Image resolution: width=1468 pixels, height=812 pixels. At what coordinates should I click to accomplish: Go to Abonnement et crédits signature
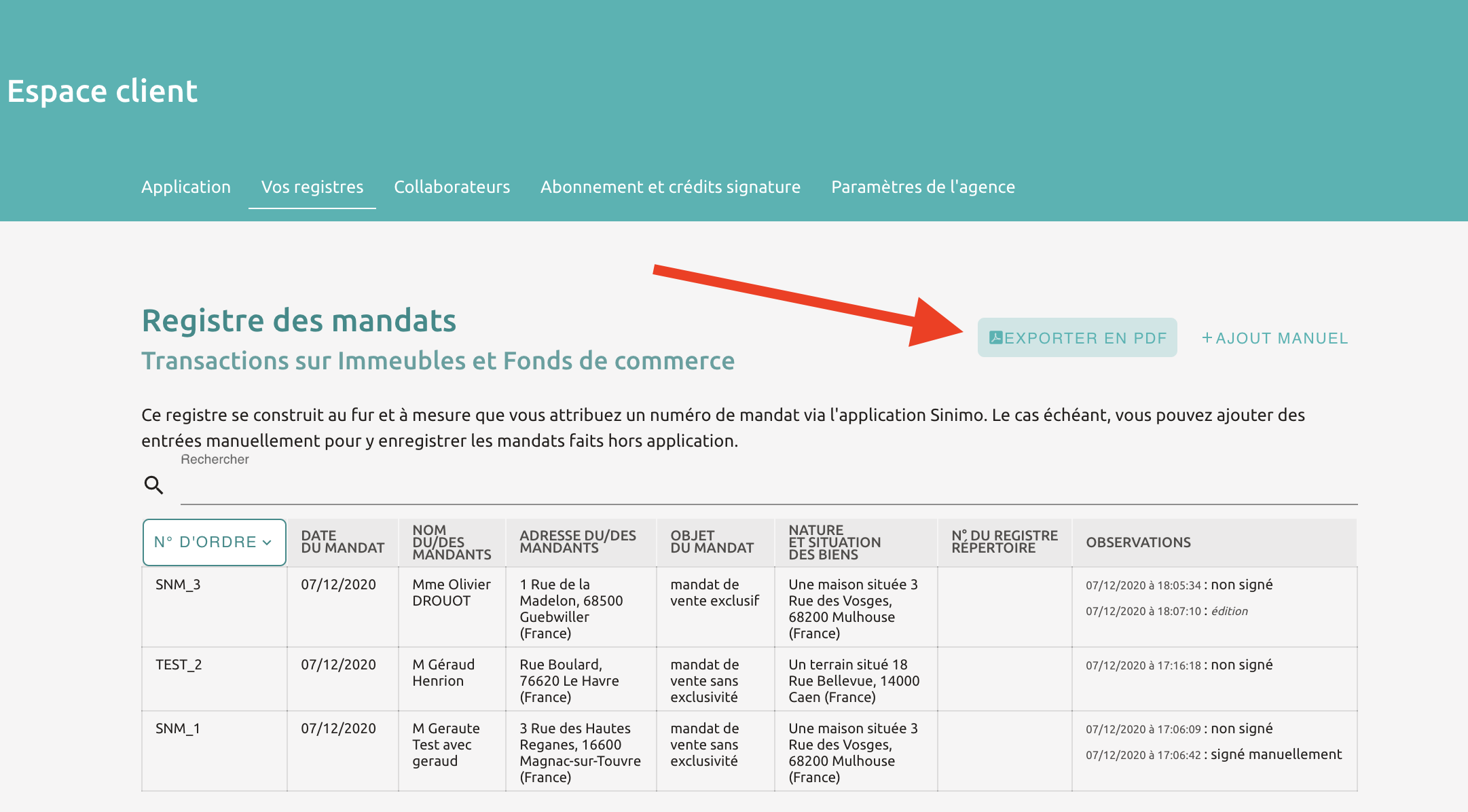coord(670,187)
